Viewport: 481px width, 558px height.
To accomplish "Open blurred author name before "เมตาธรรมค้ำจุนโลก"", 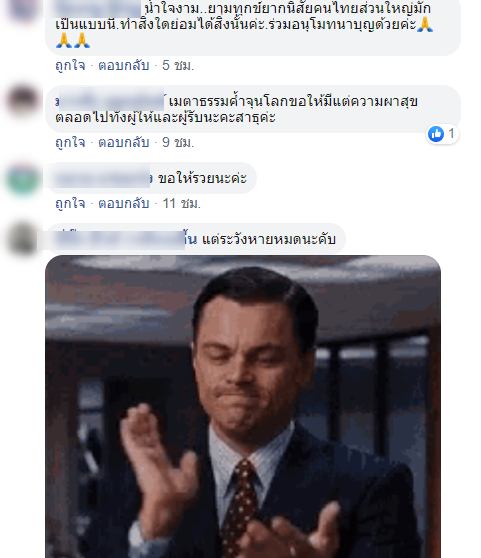I will (x=110, y=102).
